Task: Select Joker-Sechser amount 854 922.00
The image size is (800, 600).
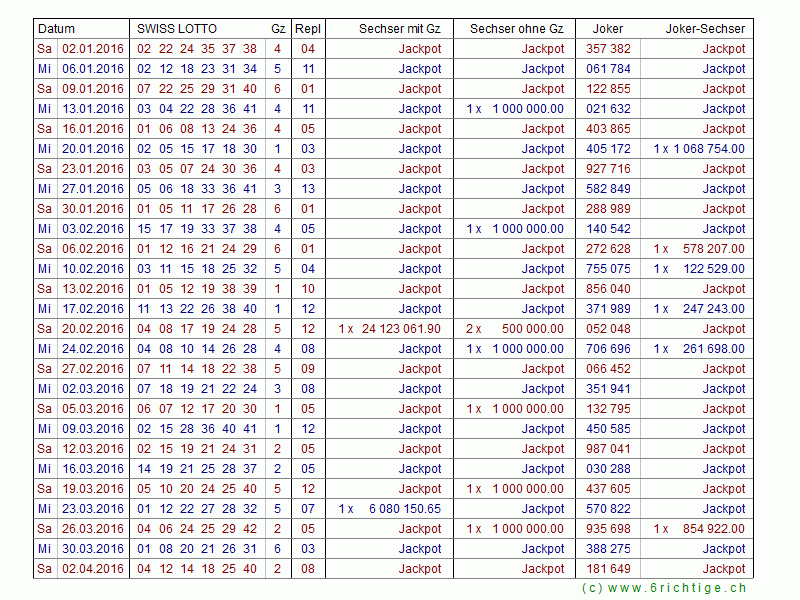Action: tap(711, 529)
